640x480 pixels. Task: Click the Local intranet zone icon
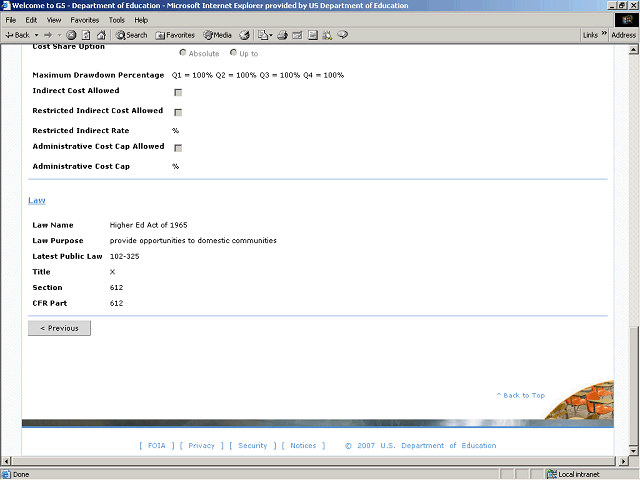tap(551, 474)
